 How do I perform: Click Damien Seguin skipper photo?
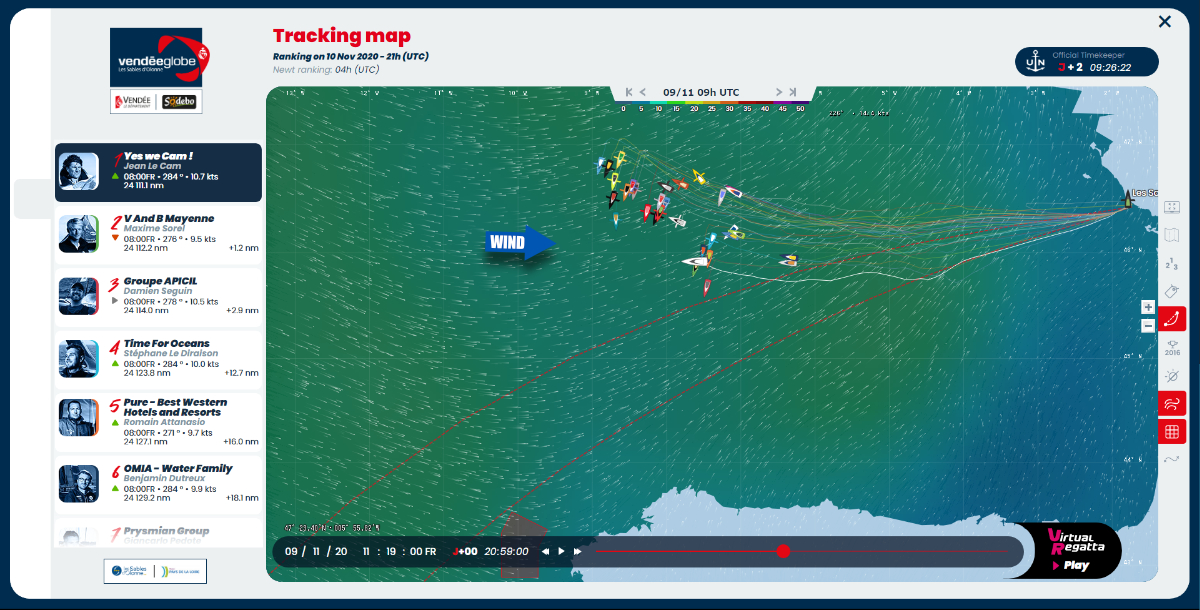(79, 296)
